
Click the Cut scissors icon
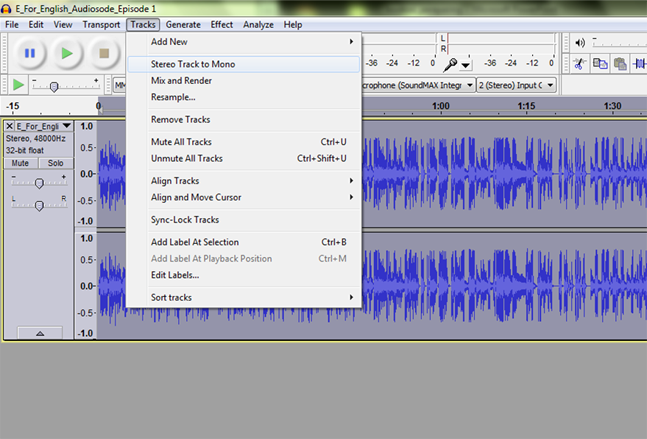coord(578,63)
